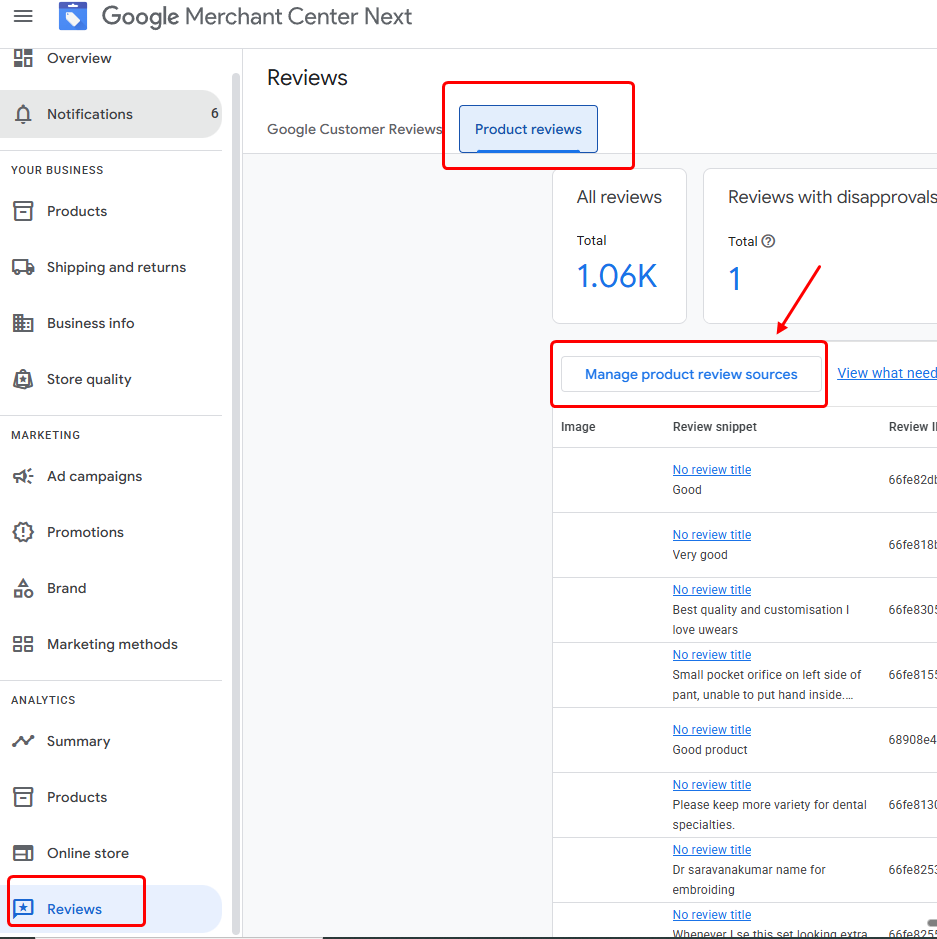Click the Shipping and returns truck icon
The height and width of the screenshot is (939, 937).
coord(23,267)
